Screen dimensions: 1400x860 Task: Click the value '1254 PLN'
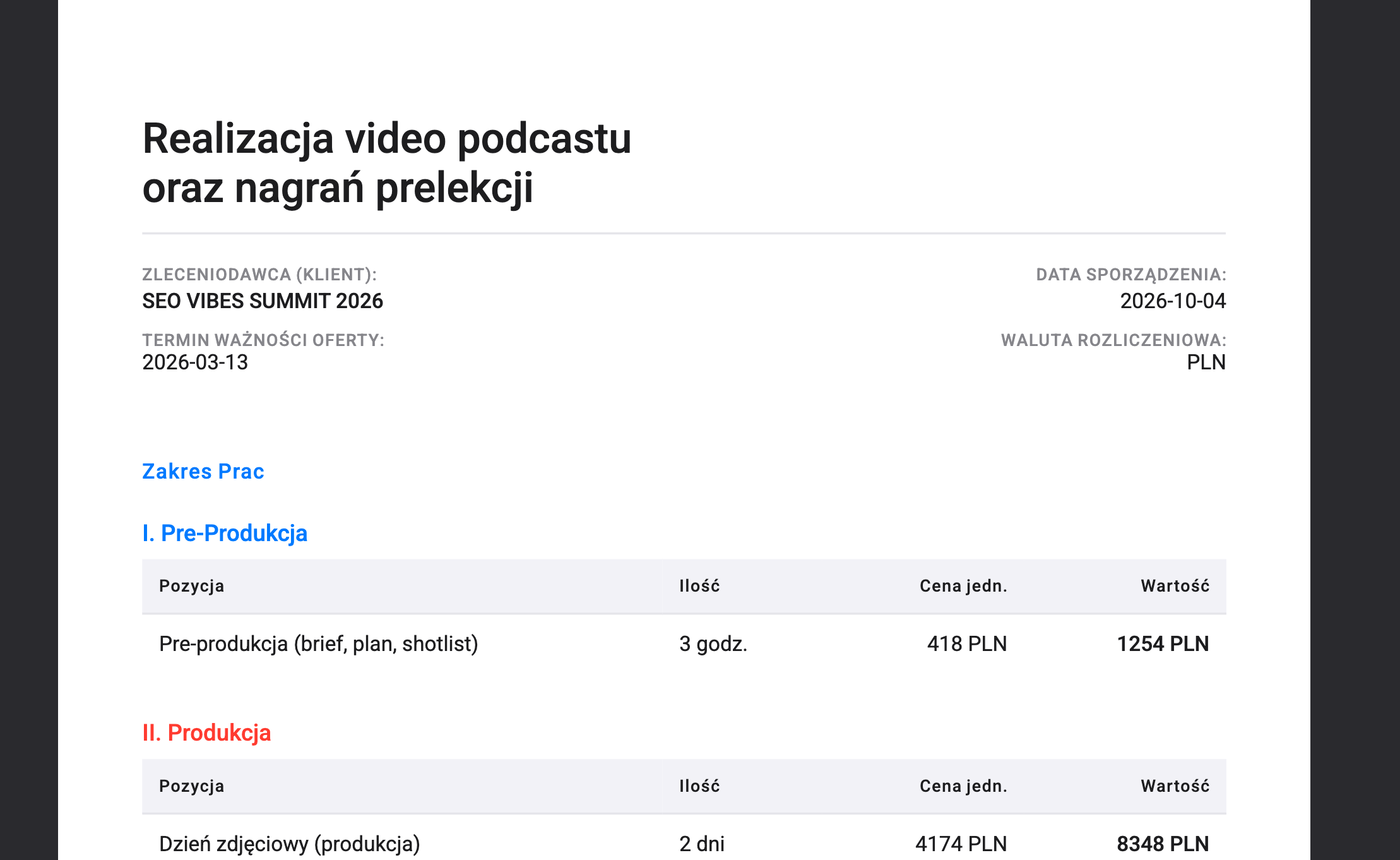[1163, 643]
